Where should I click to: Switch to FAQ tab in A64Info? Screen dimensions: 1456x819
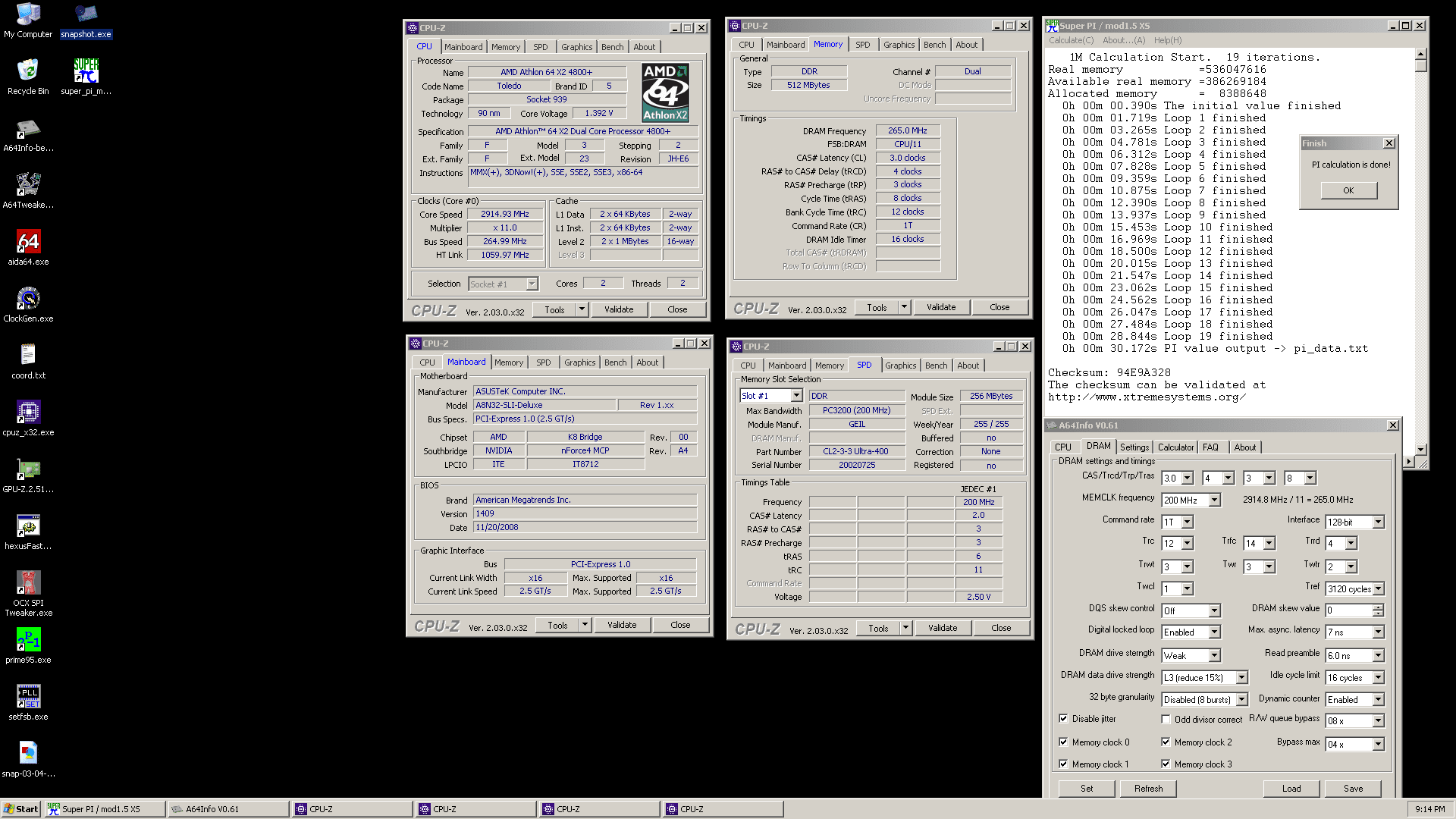pyautogui.click(x=1210, y=447)
